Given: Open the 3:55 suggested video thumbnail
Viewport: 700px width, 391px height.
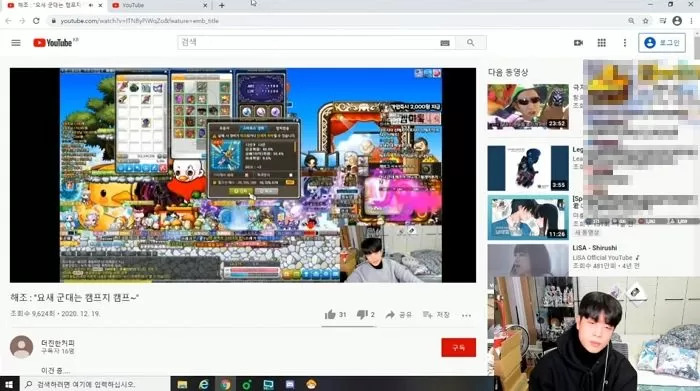Looking at the screenshot, I should pos(528,168).
